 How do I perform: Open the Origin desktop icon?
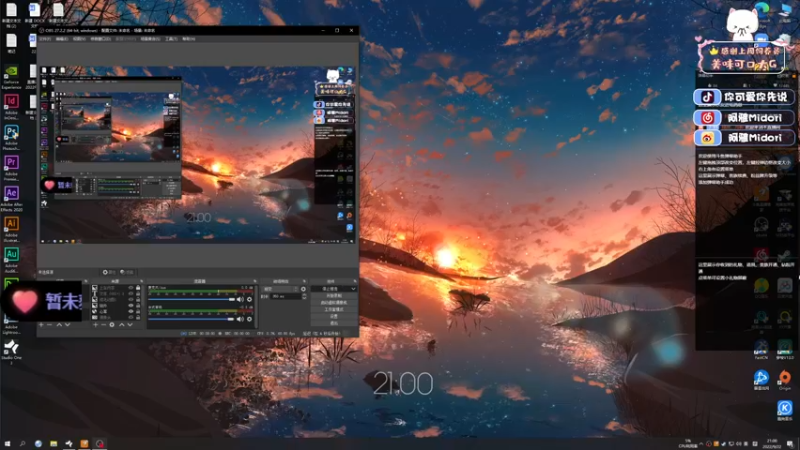785,380
